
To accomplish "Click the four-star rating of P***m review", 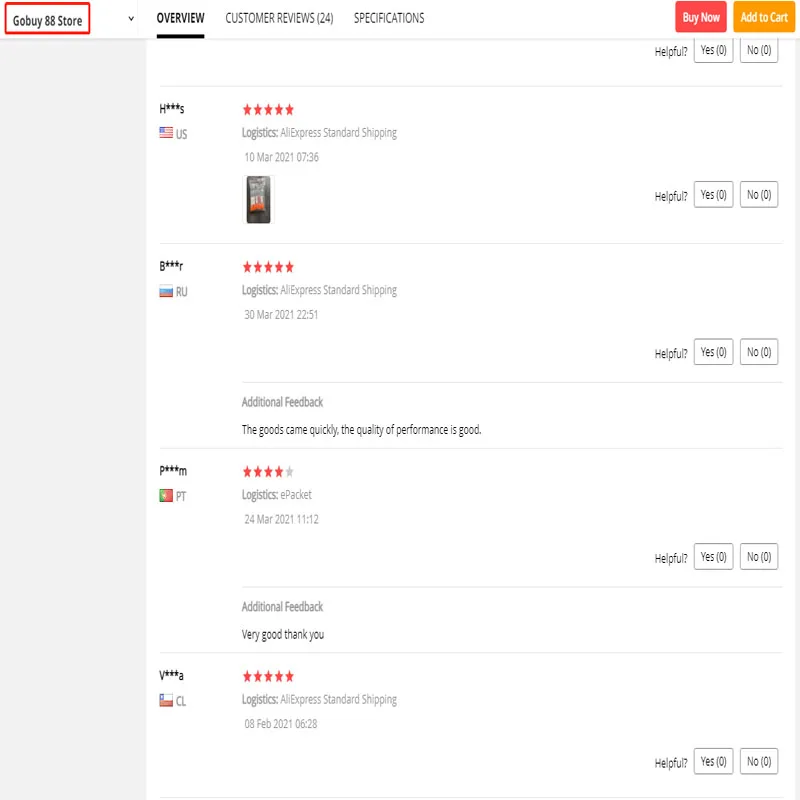I will point(268,472).
